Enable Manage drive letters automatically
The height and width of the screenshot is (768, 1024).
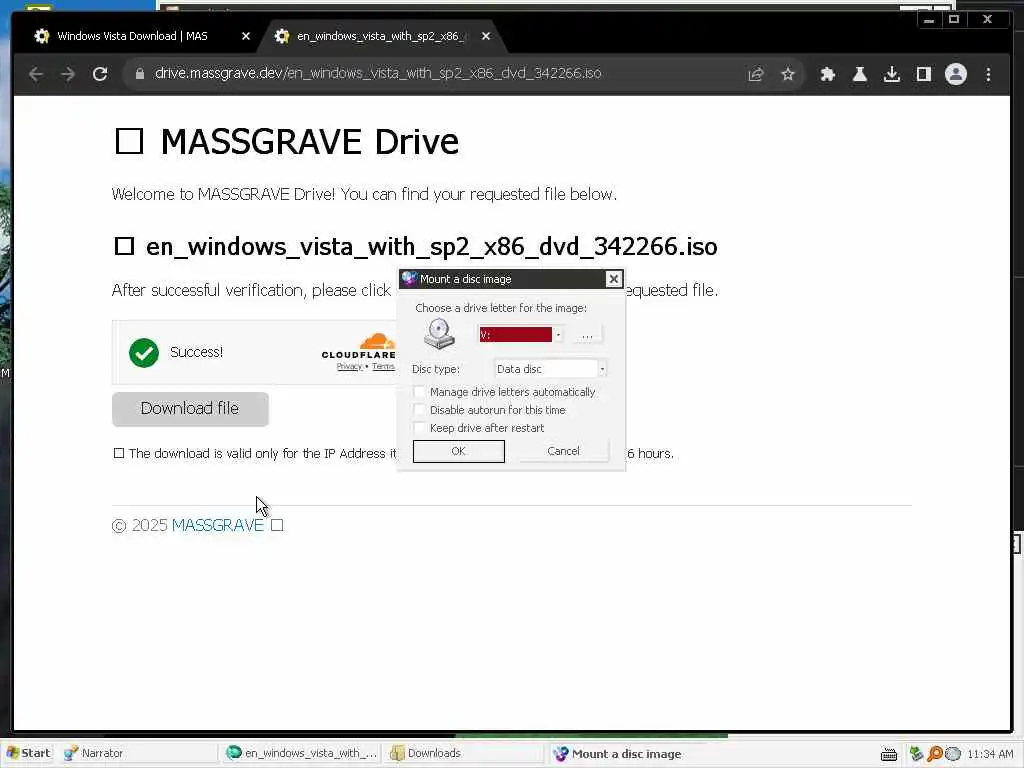point(419,392)
